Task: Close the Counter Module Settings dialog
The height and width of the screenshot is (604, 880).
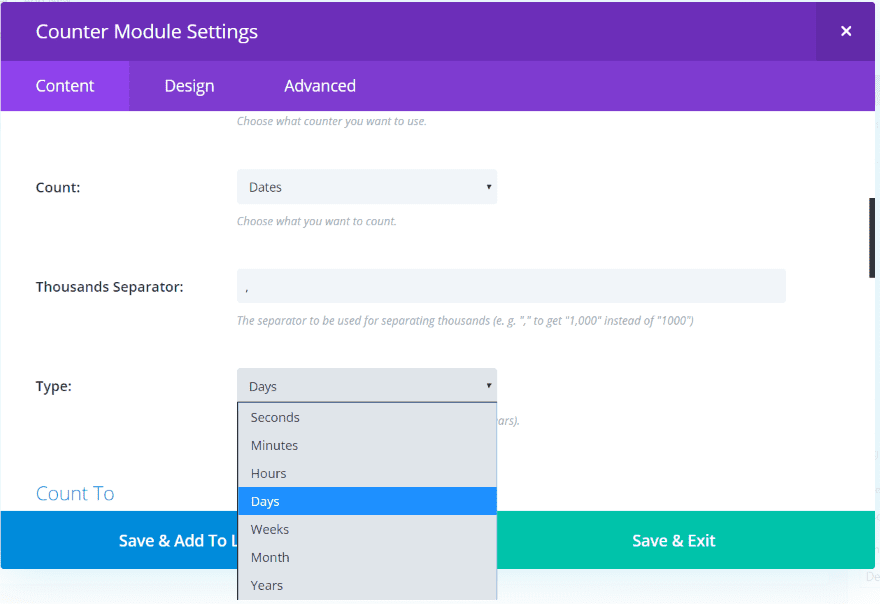Action: (x=846, y=31)
